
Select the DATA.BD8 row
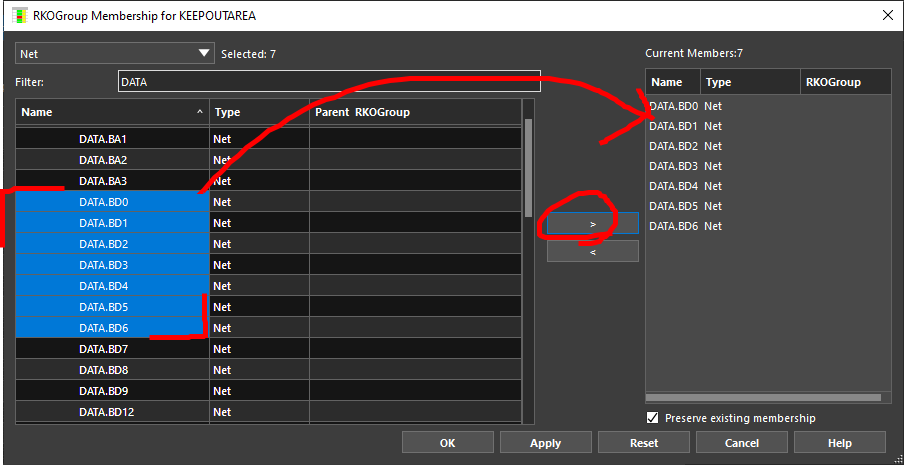pyautogui.click(x=268, y=370)
